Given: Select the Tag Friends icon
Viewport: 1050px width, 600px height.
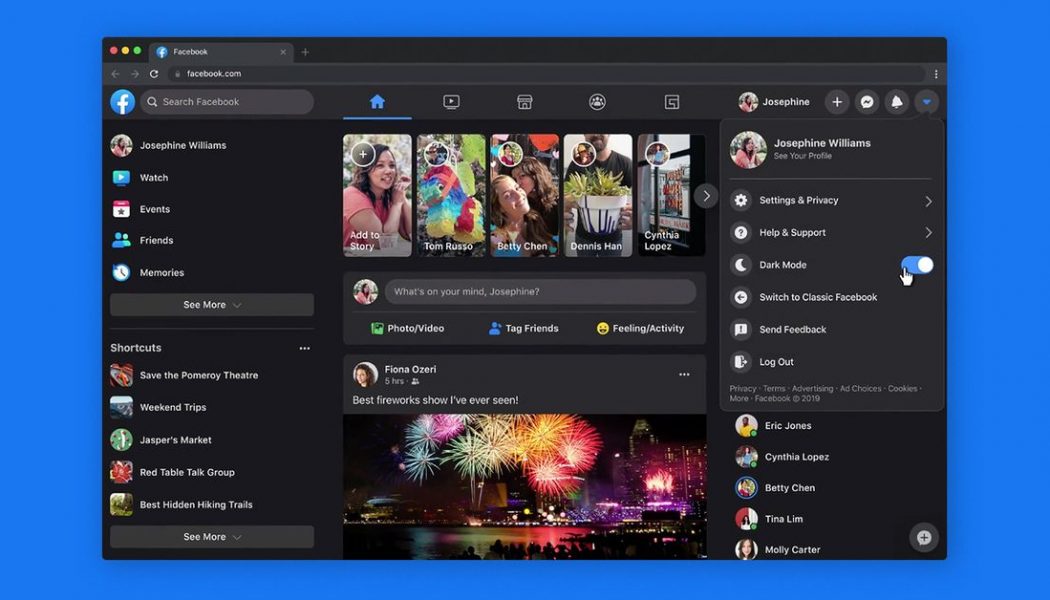Looking at the screenshot, I should point(494,328).
